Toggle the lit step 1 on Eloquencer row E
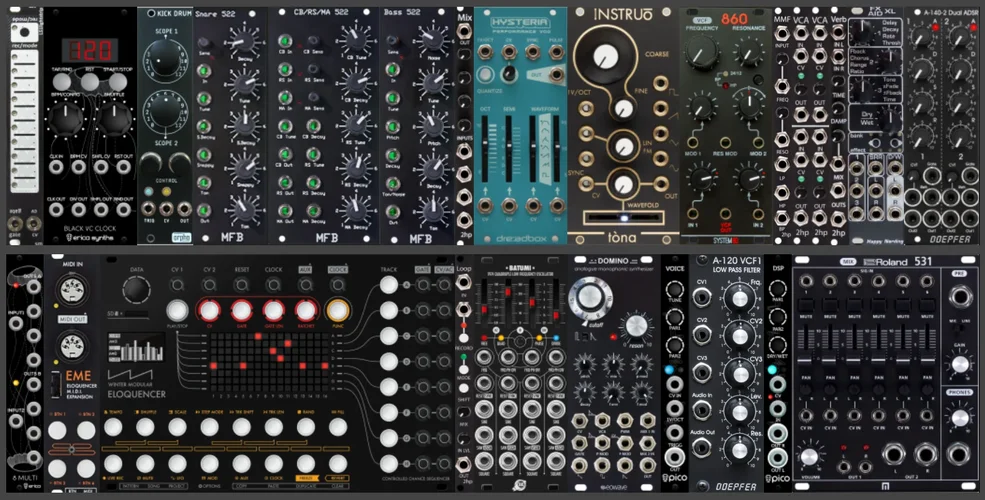The image size is (985, 500). [214, 365]
